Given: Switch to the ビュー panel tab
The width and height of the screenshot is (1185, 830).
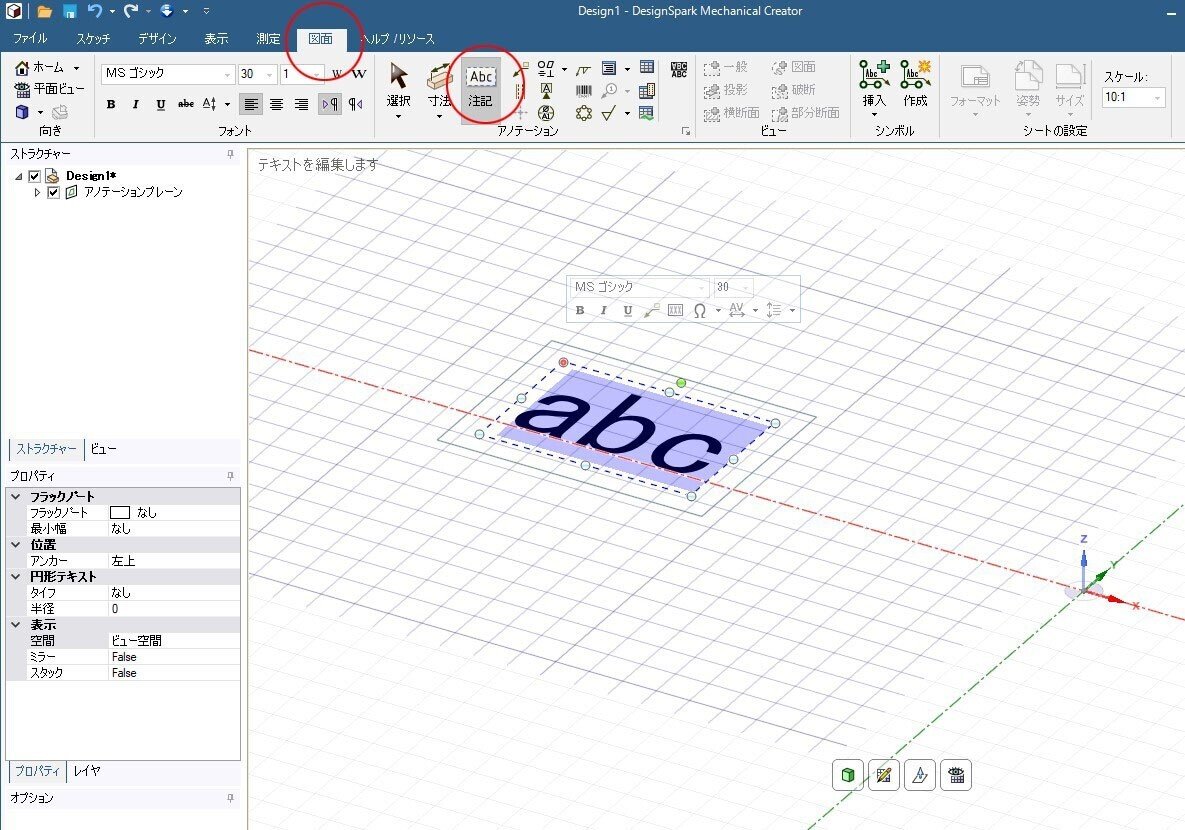Looking at the screenshot, I should coord(104,449).
